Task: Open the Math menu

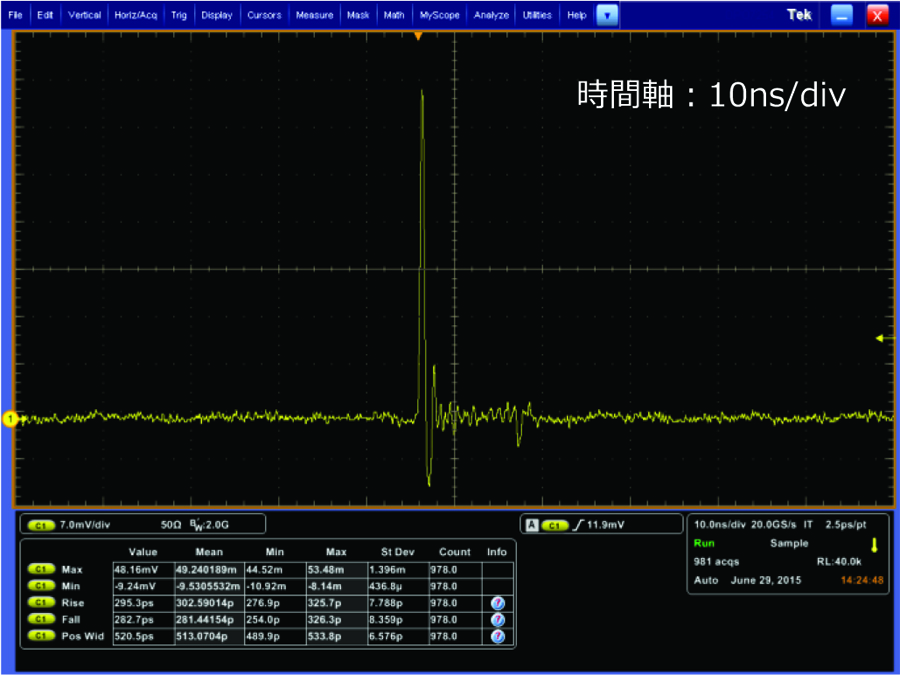Action: point(394,15)
